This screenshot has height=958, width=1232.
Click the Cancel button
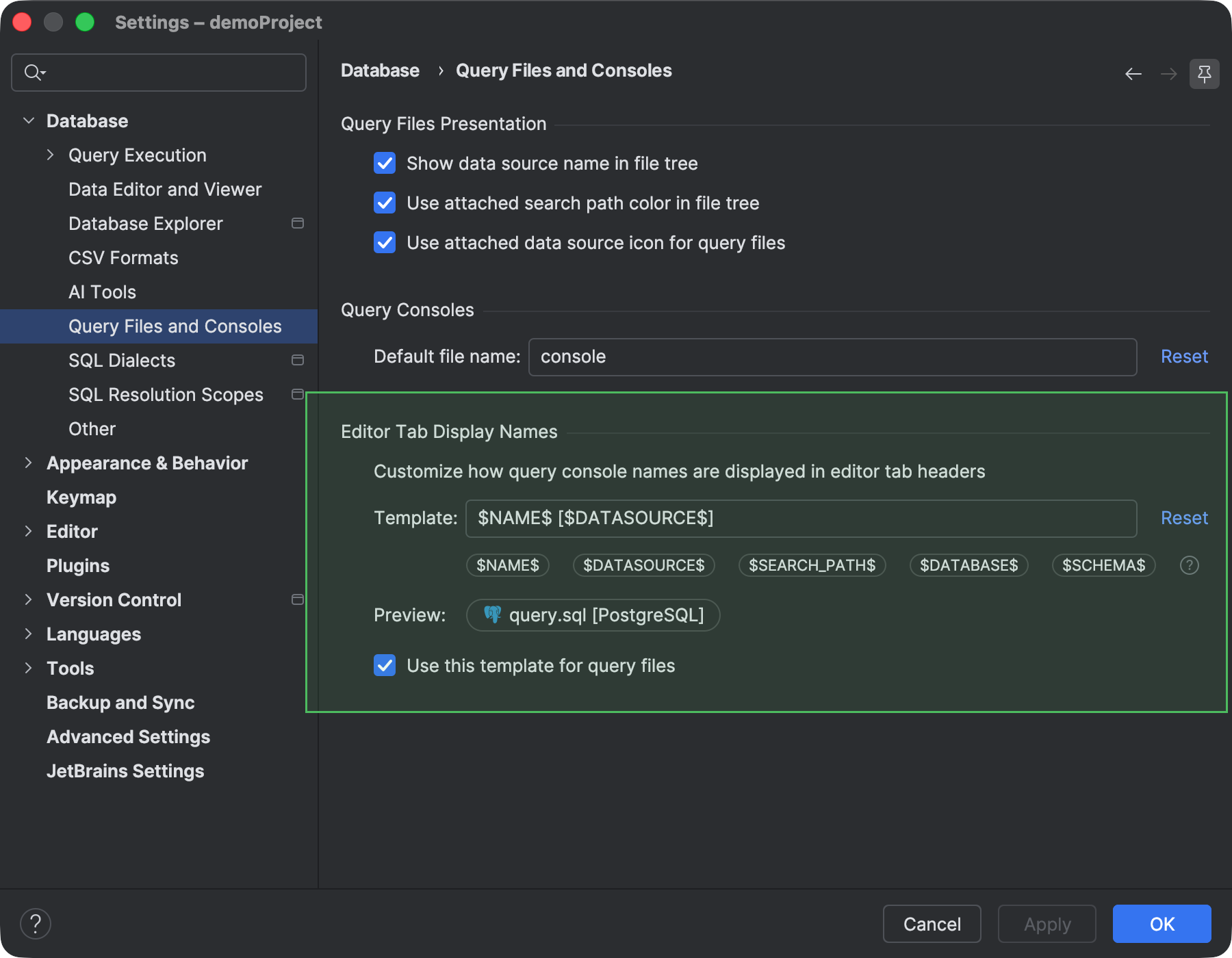pos(932,924)
